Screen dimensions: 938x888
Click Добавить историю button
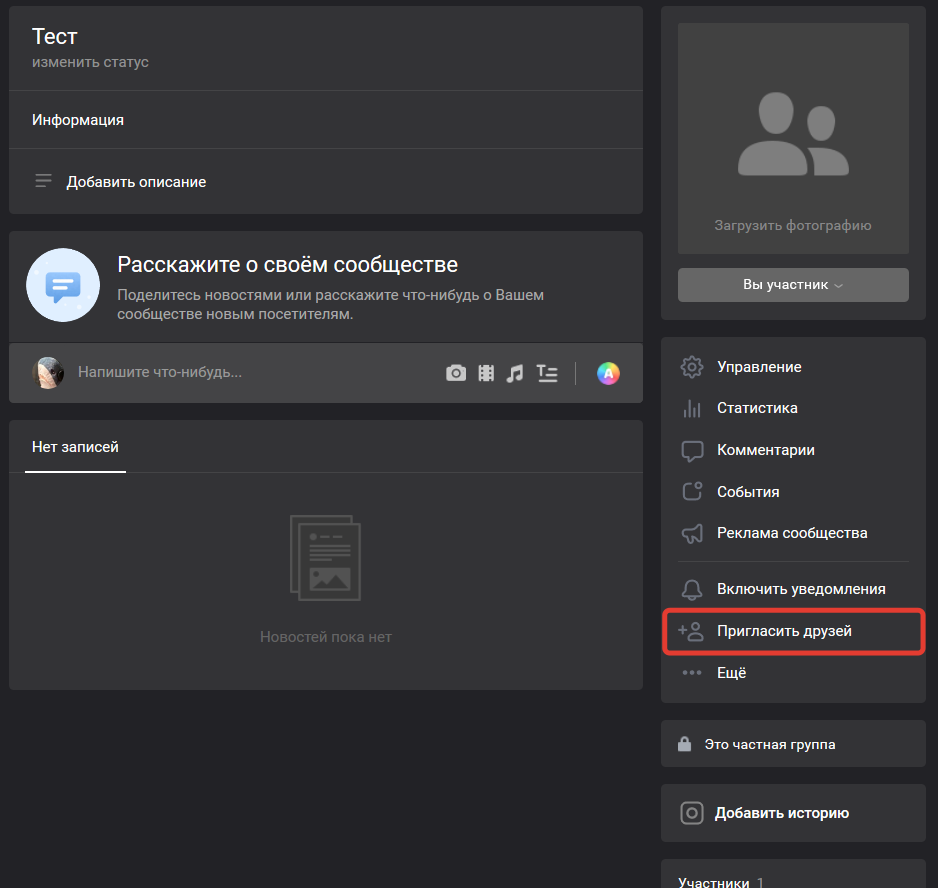click(781, 813)
